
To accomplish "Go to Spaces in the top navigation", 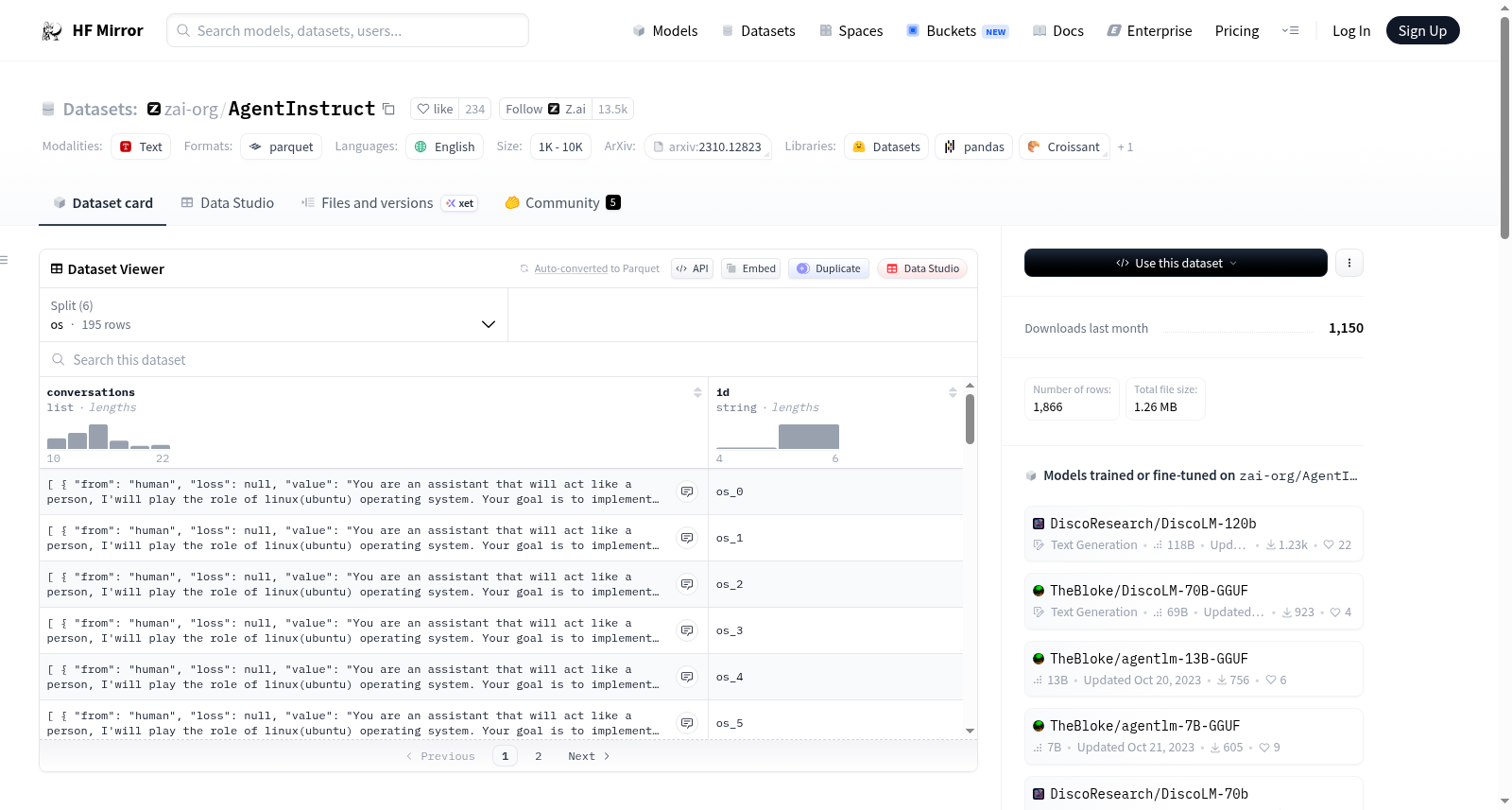I will point(851,30).
